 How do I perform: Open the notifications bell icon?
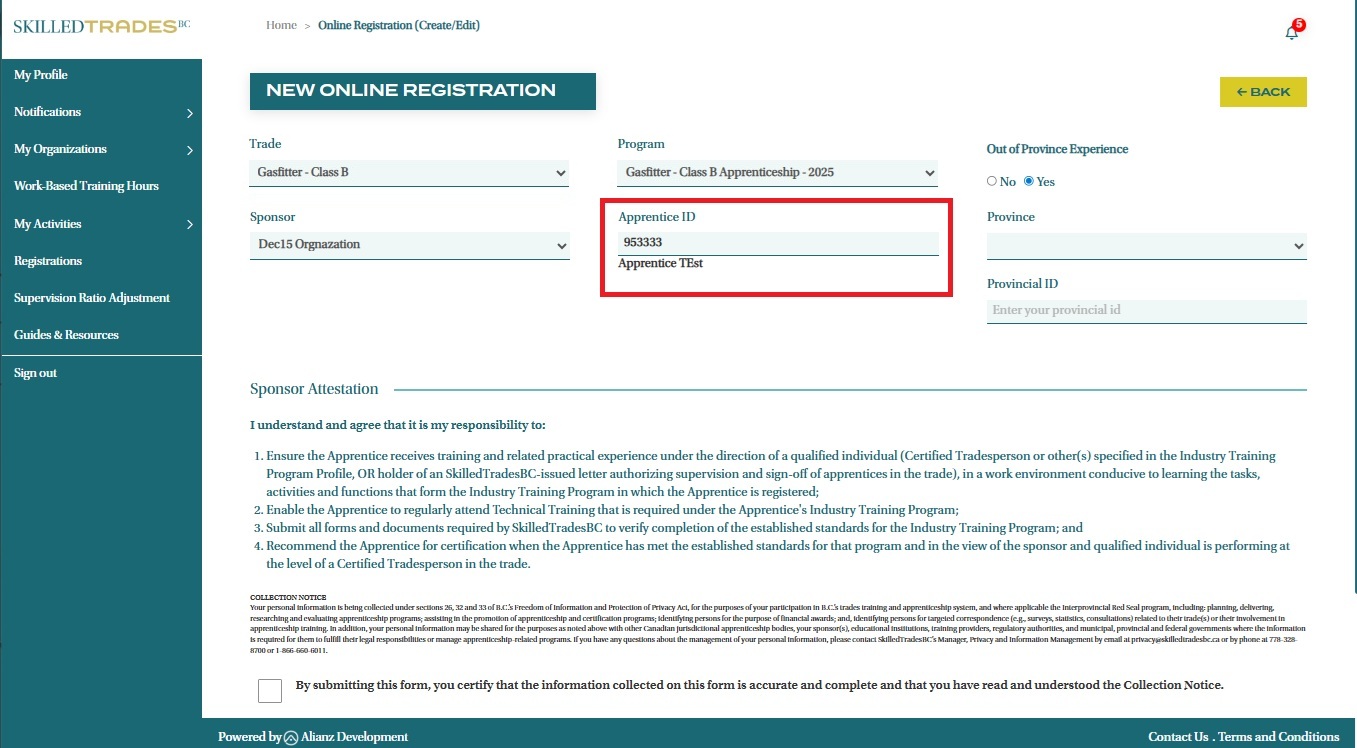pyautogui.click(x=1291, y=32)
